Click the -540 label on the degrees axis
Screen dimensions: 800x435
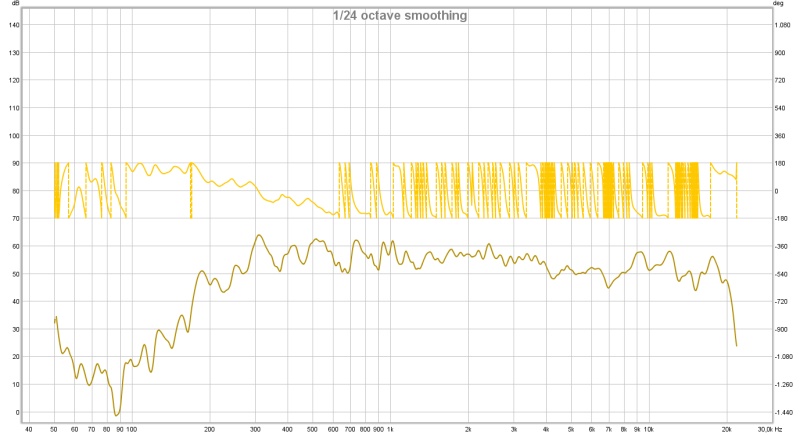(x=781, y=274)
